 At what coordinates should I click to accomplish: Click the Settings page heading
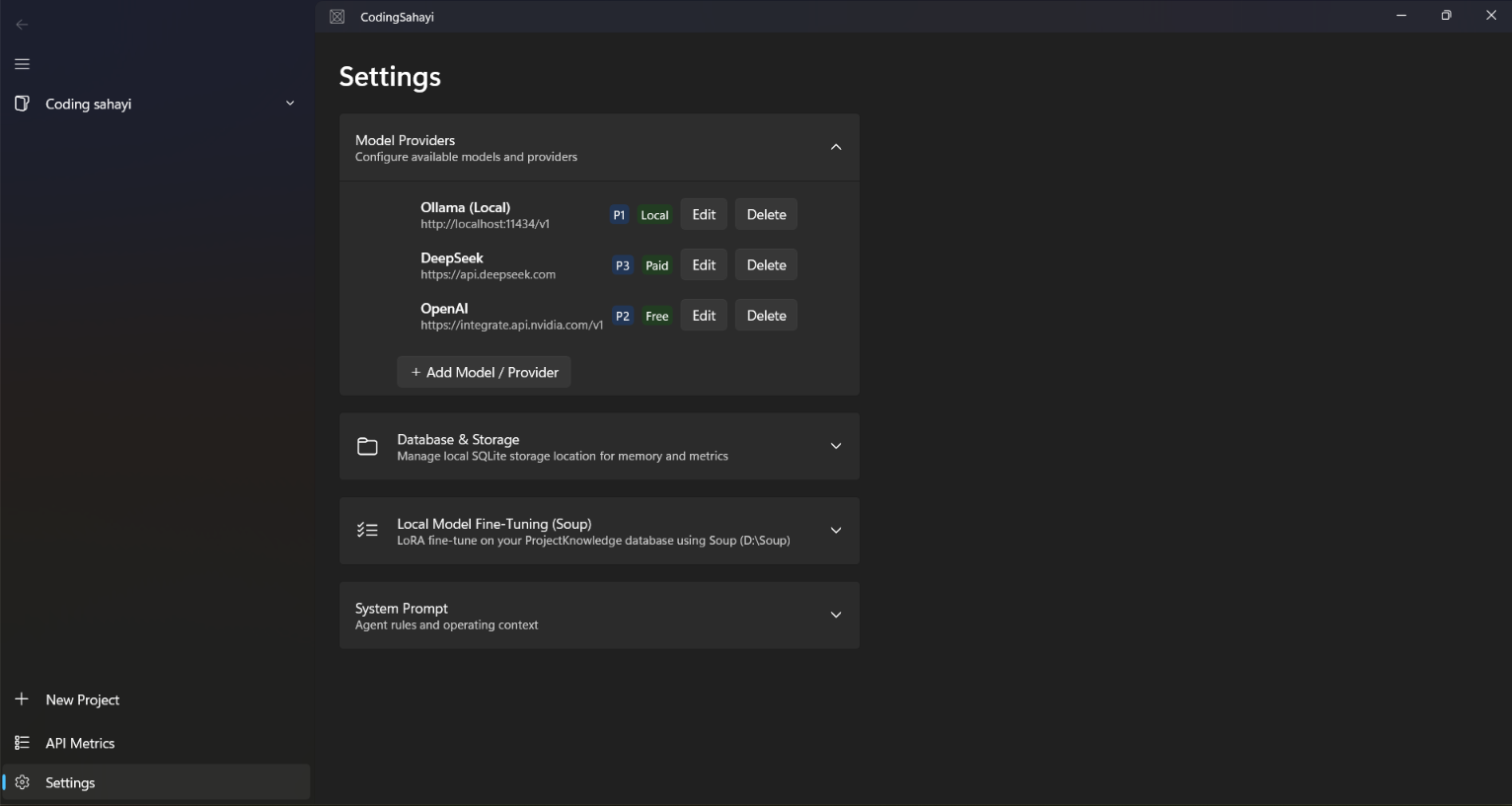390,77
